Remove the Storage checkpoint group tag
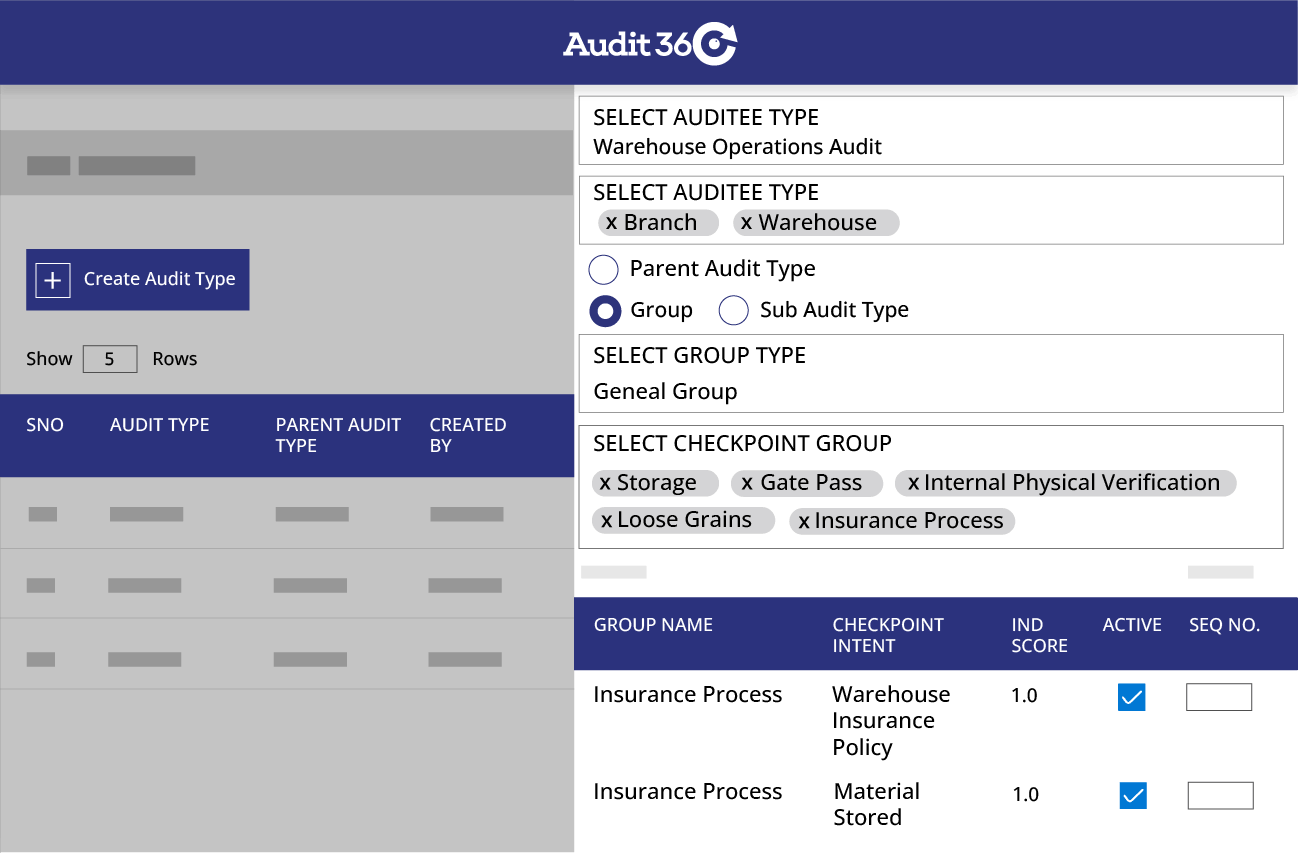Image resolution: width=1298 pixels, height=853 pixels. coord(608,483)
